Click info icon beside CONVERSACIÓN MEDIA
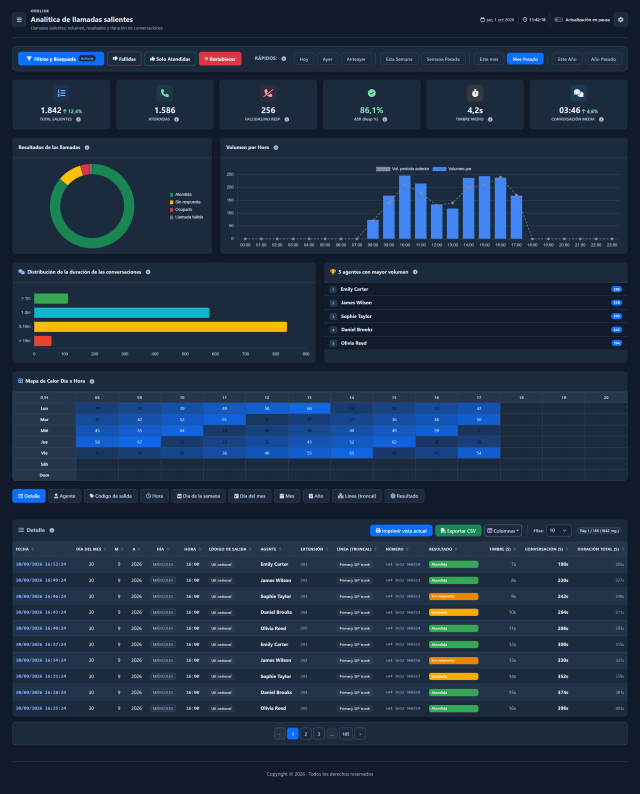The height and width of the screenshot is (794, 640). (x=602, y=120)
